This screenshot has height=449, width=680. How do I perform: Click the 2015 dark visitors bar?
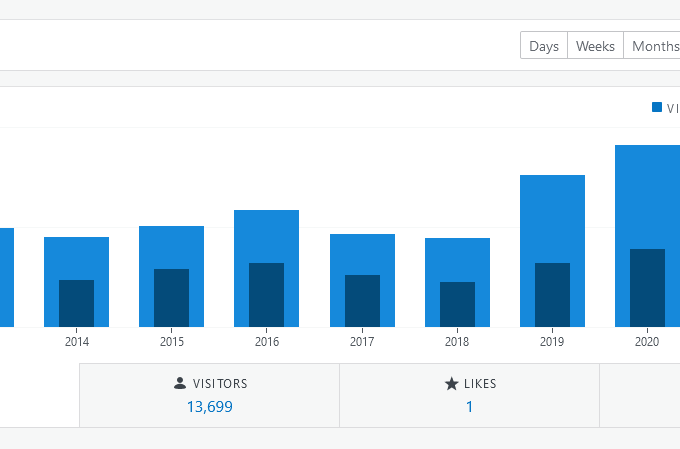tap(171, 298)
